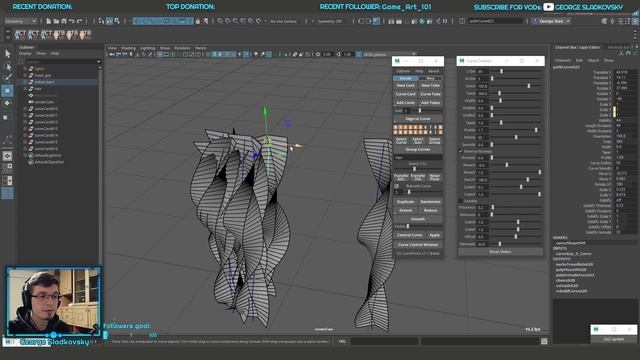The image size is (640, 360).
Task: Click the Curve Tube button
Action: point(430,94)
